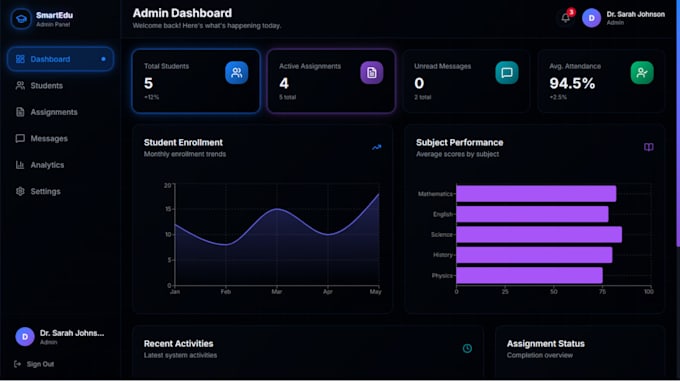This screenshot has width=680, height=381.
Task: Click the red notification badge 3
Action: pyautogui.click(x=571, y=12)
